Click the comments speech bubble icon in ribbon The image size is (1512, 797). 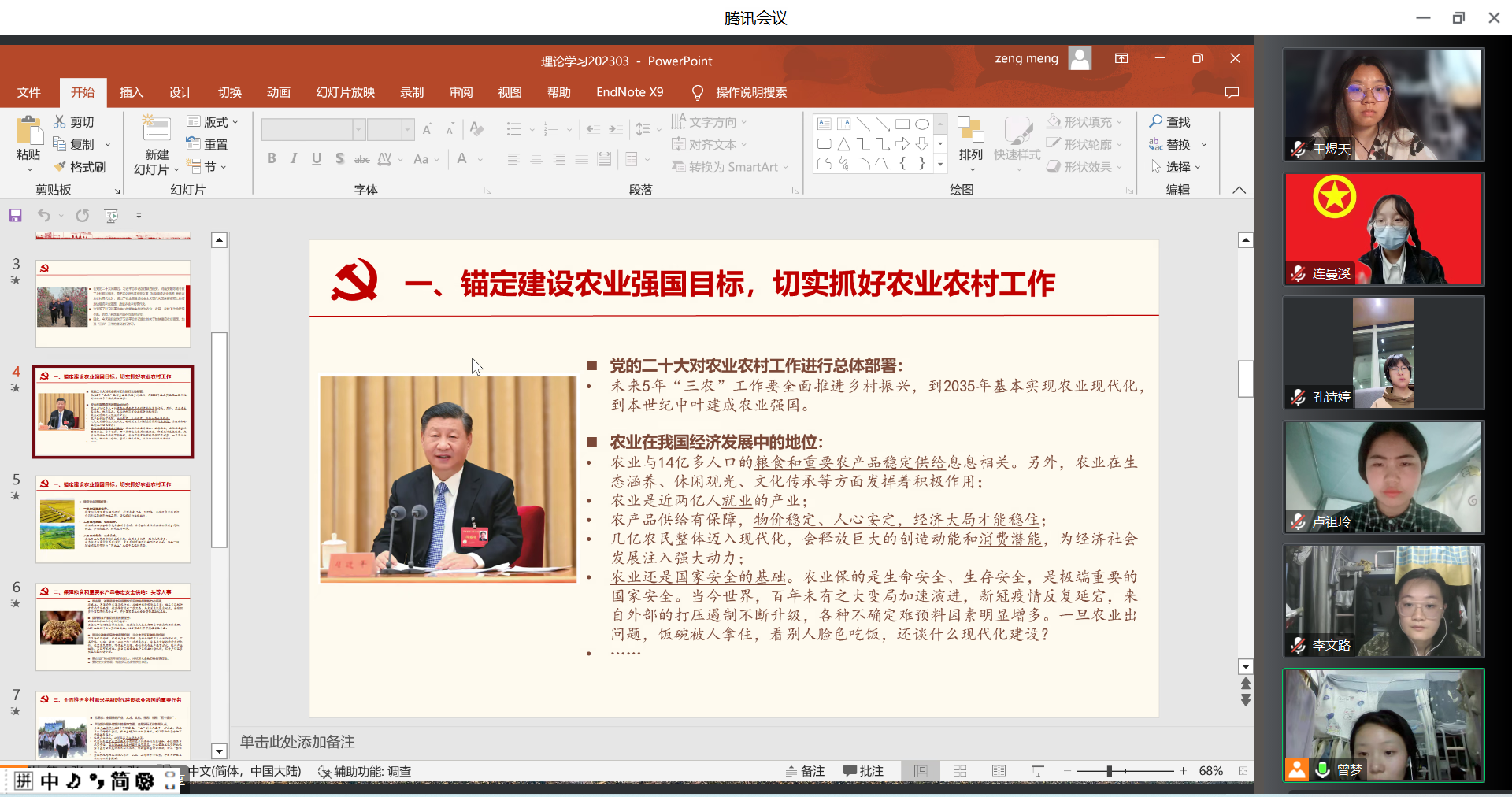(1232, 93)
